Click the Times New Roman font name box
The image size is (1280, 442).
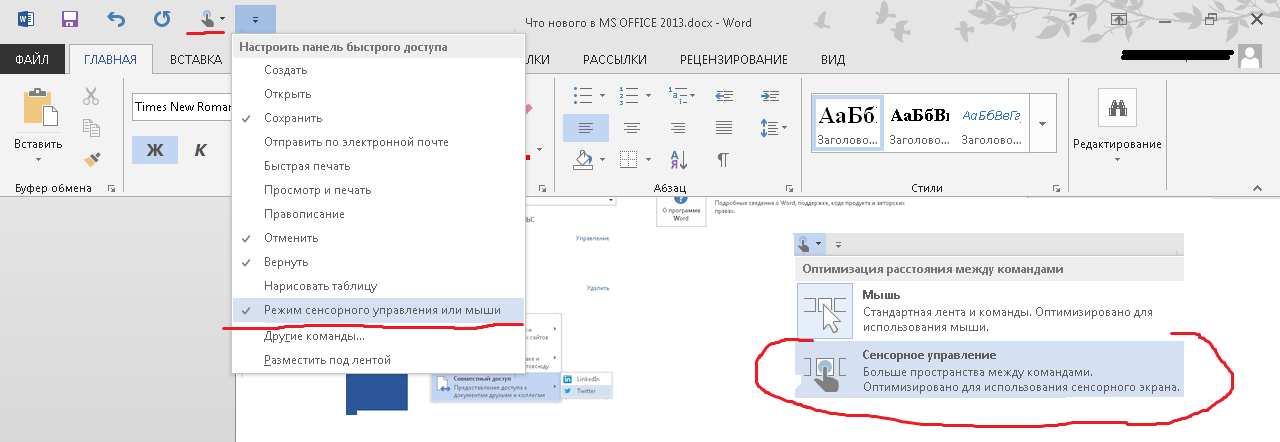[181, 106]
